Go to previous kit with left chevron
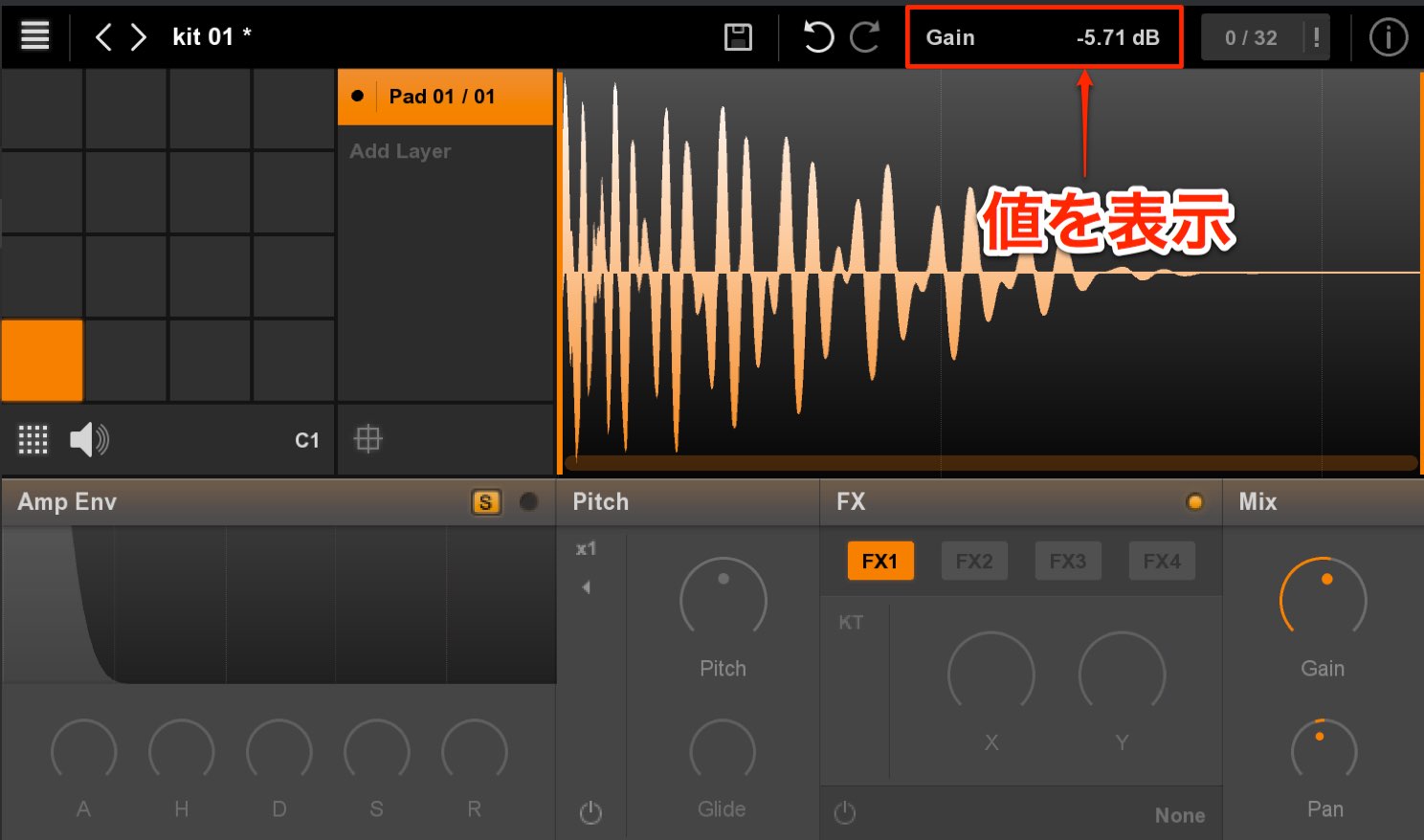Image resolution: width=1424 pixels, height=840 pixels. coord(104,37)
